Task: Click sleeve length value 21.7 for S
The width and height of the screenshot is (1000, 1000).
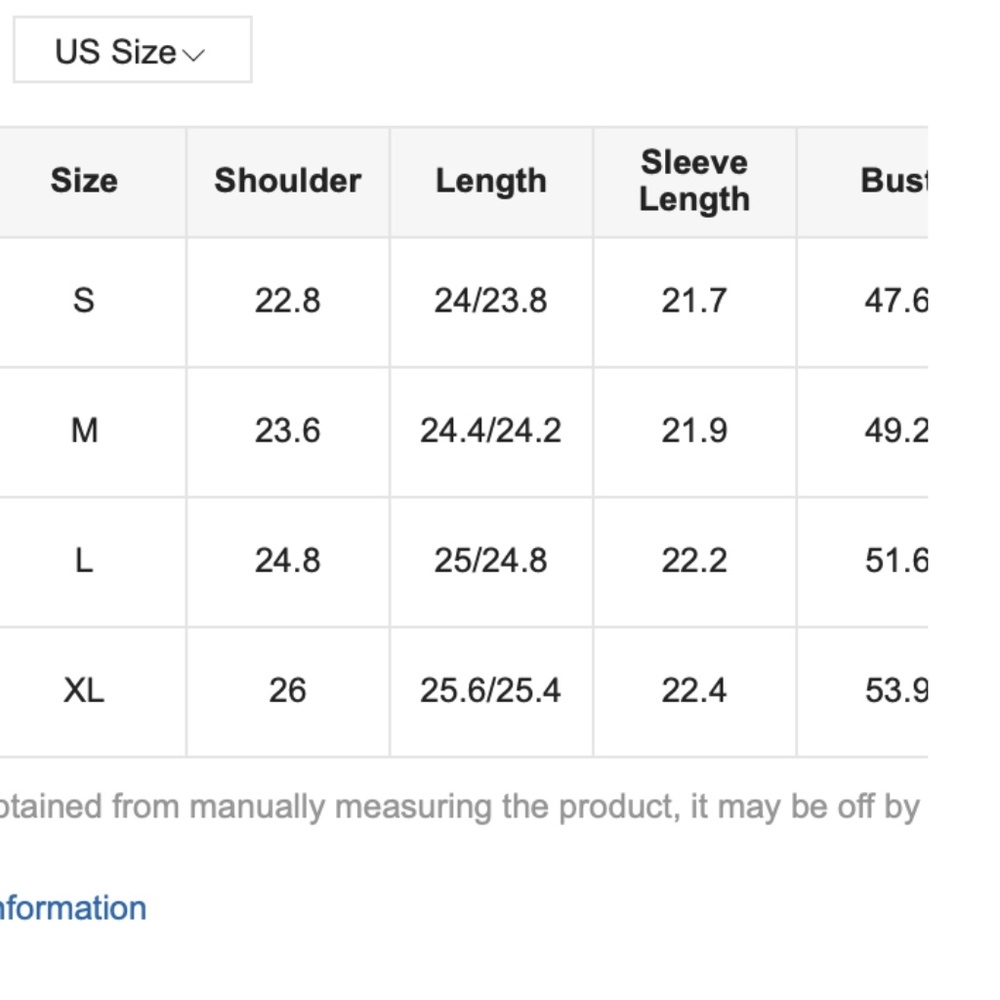Action: pyautogui.click(x=695, y=300)
